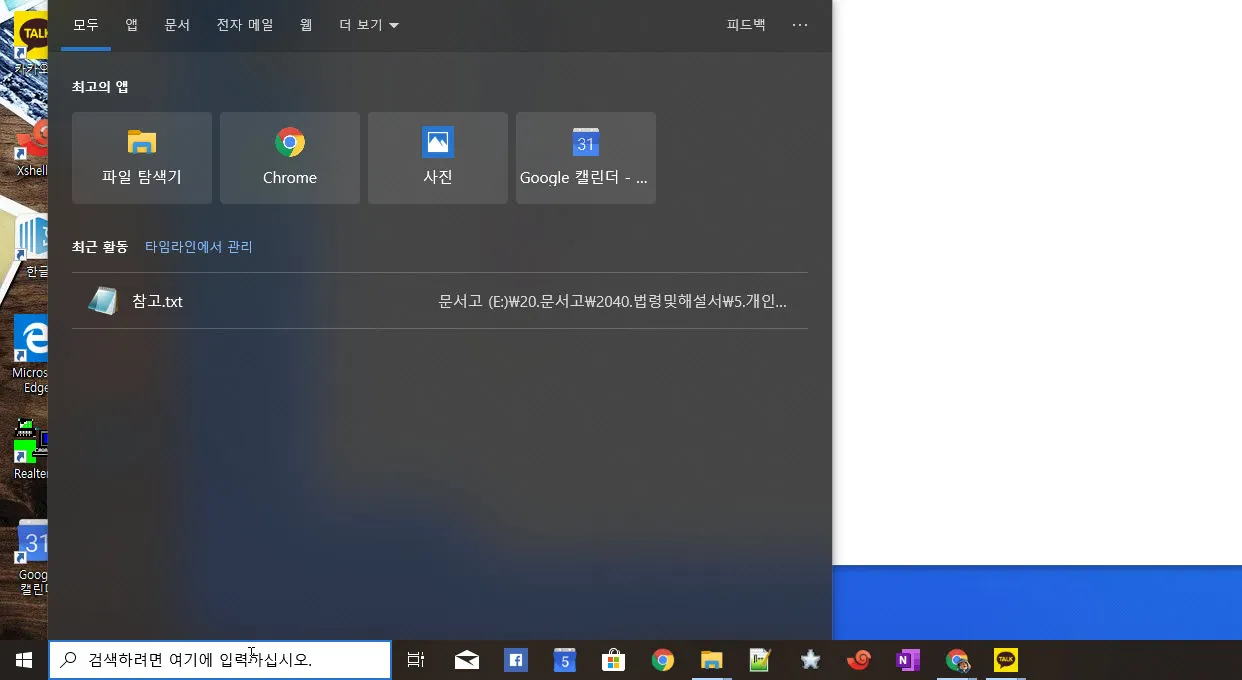1242x680 pixels.
Task: Switch to the 웹 search tab
Action: pyautogui.click(x=306, y=25)
